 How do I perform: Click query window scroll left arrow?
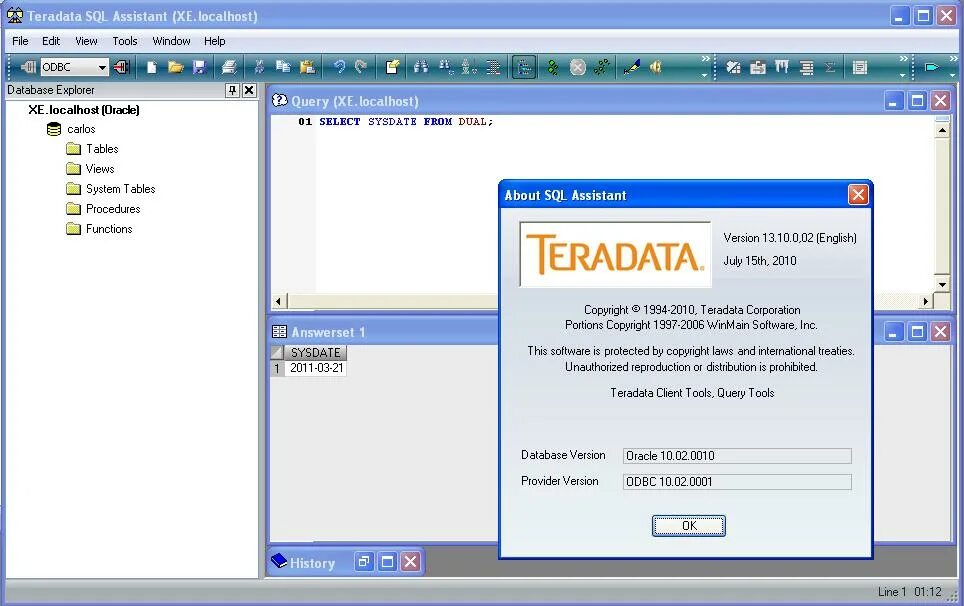279,301
